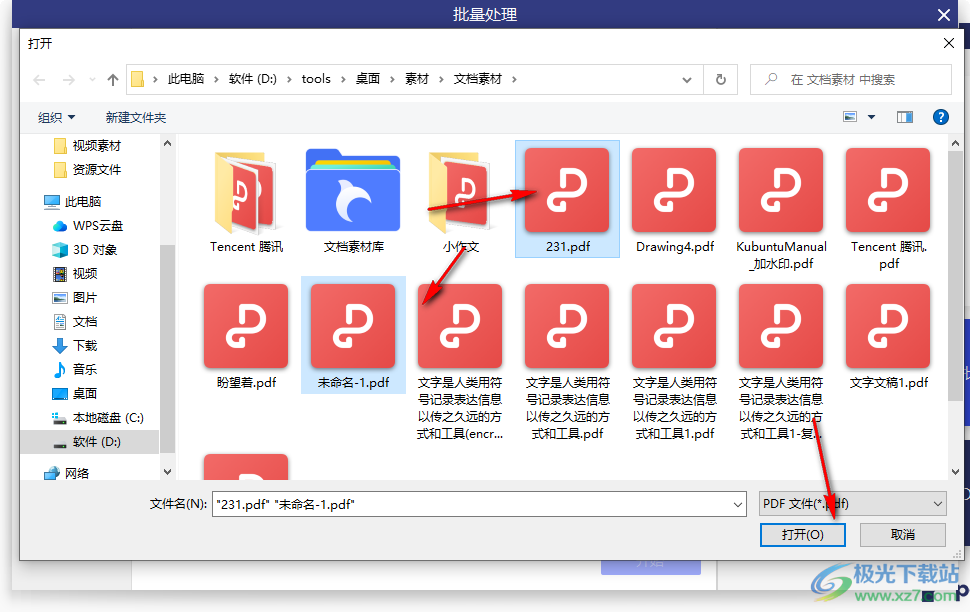Open the 文档素材库 folder icon

coord(353,191)
